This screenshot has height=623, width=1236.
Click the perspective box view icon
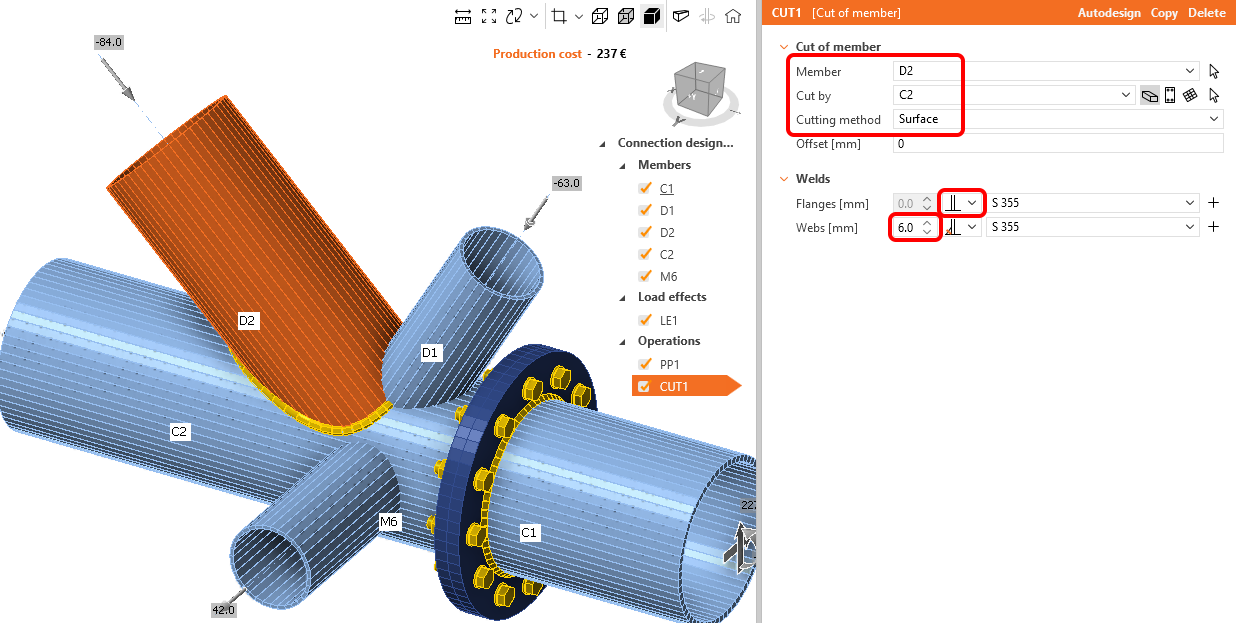[x=681, y=16]
